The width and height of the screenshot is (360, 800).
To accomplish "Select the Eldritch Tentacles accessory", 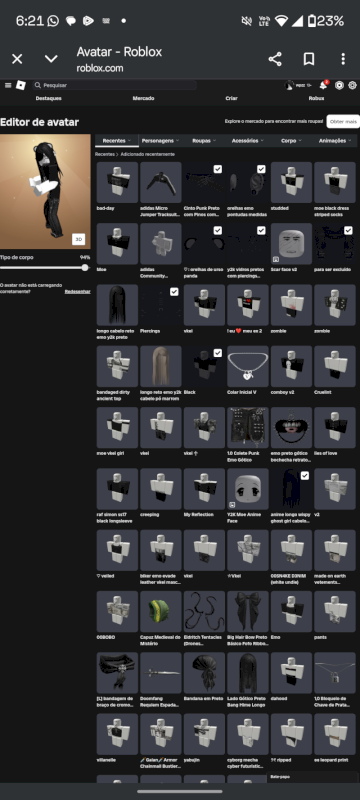I will click(x=204, y=611).
